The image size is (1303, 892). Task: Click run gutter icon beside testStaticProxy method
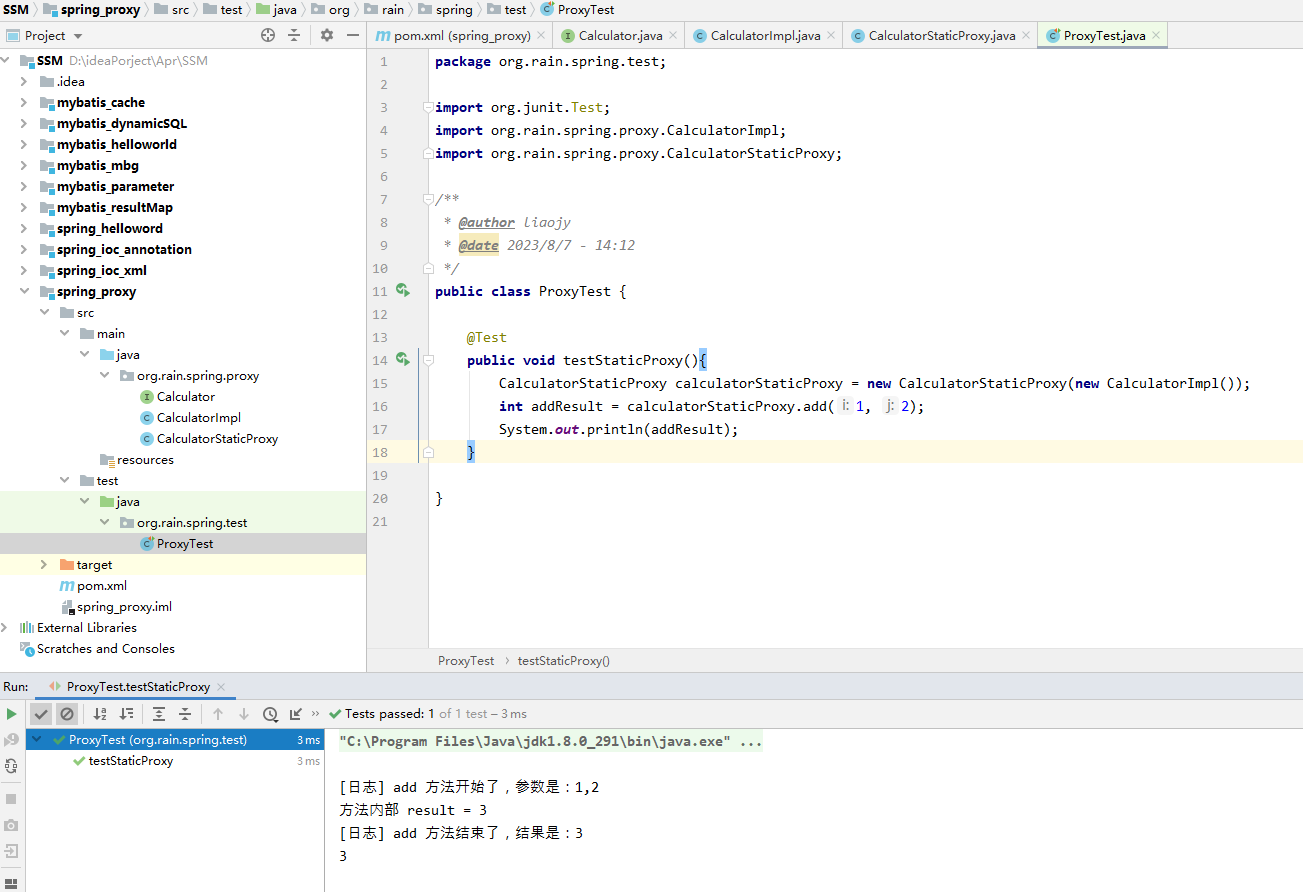[x=403, y=360]
